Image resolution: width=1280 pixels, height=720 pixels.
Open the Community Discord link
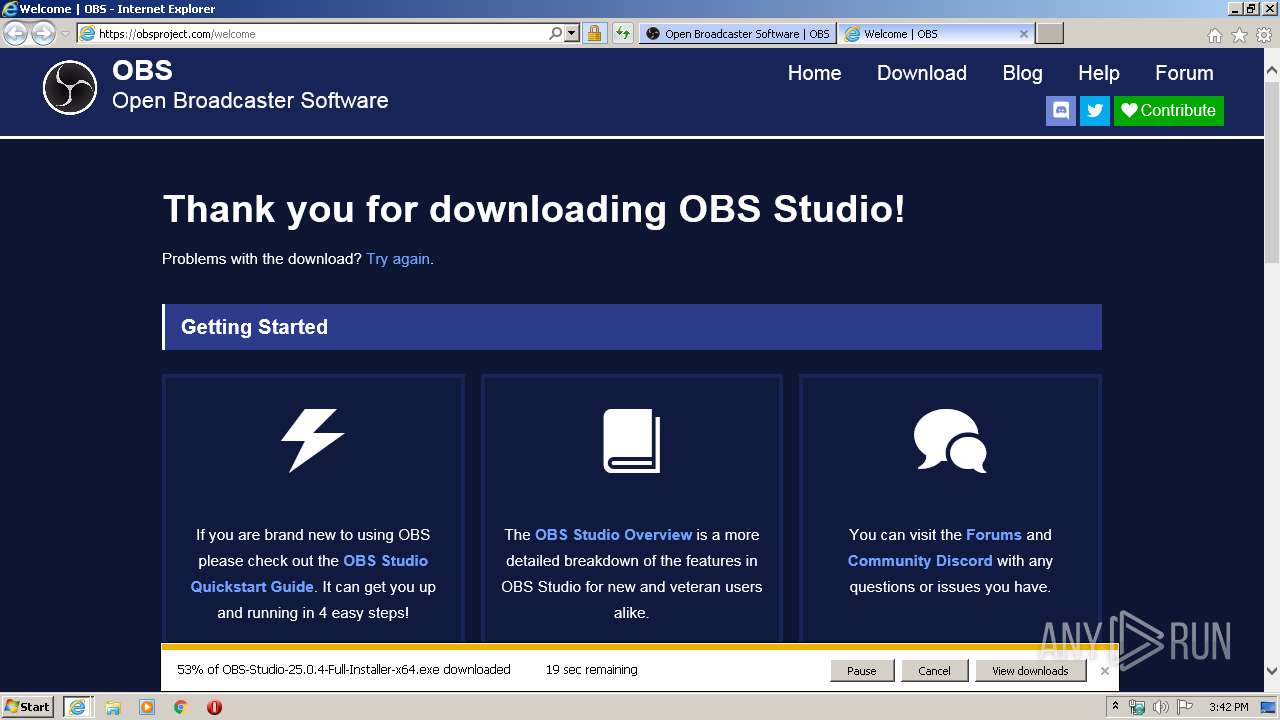pyautogui.click(x=920, y=561)
